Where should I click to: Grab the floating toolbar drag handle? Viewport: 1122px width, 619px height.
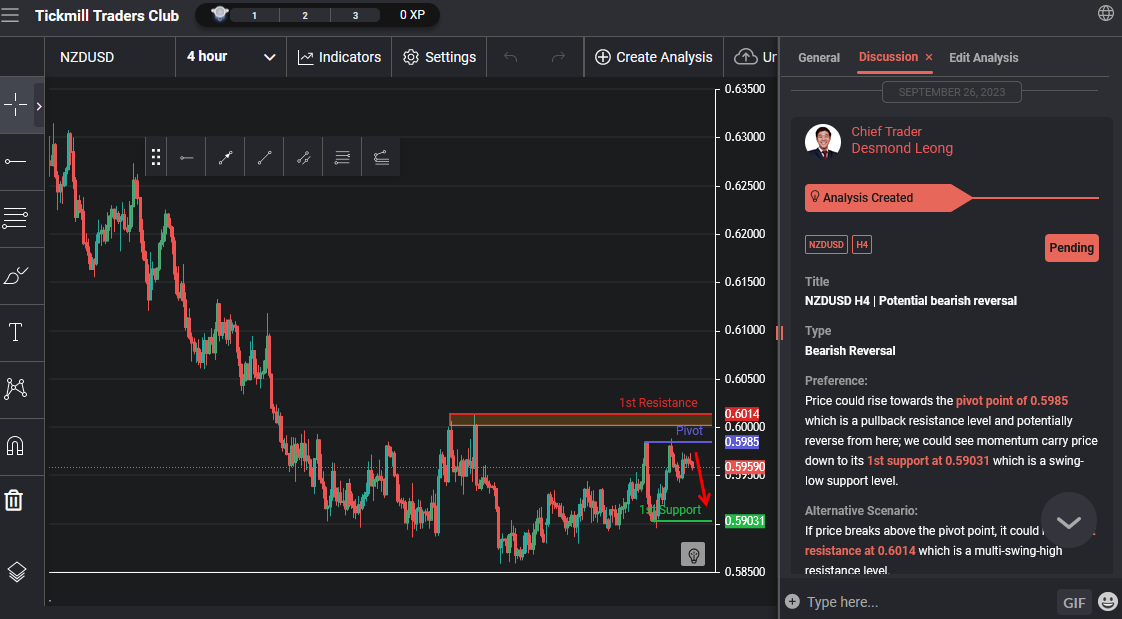(155, 157)
